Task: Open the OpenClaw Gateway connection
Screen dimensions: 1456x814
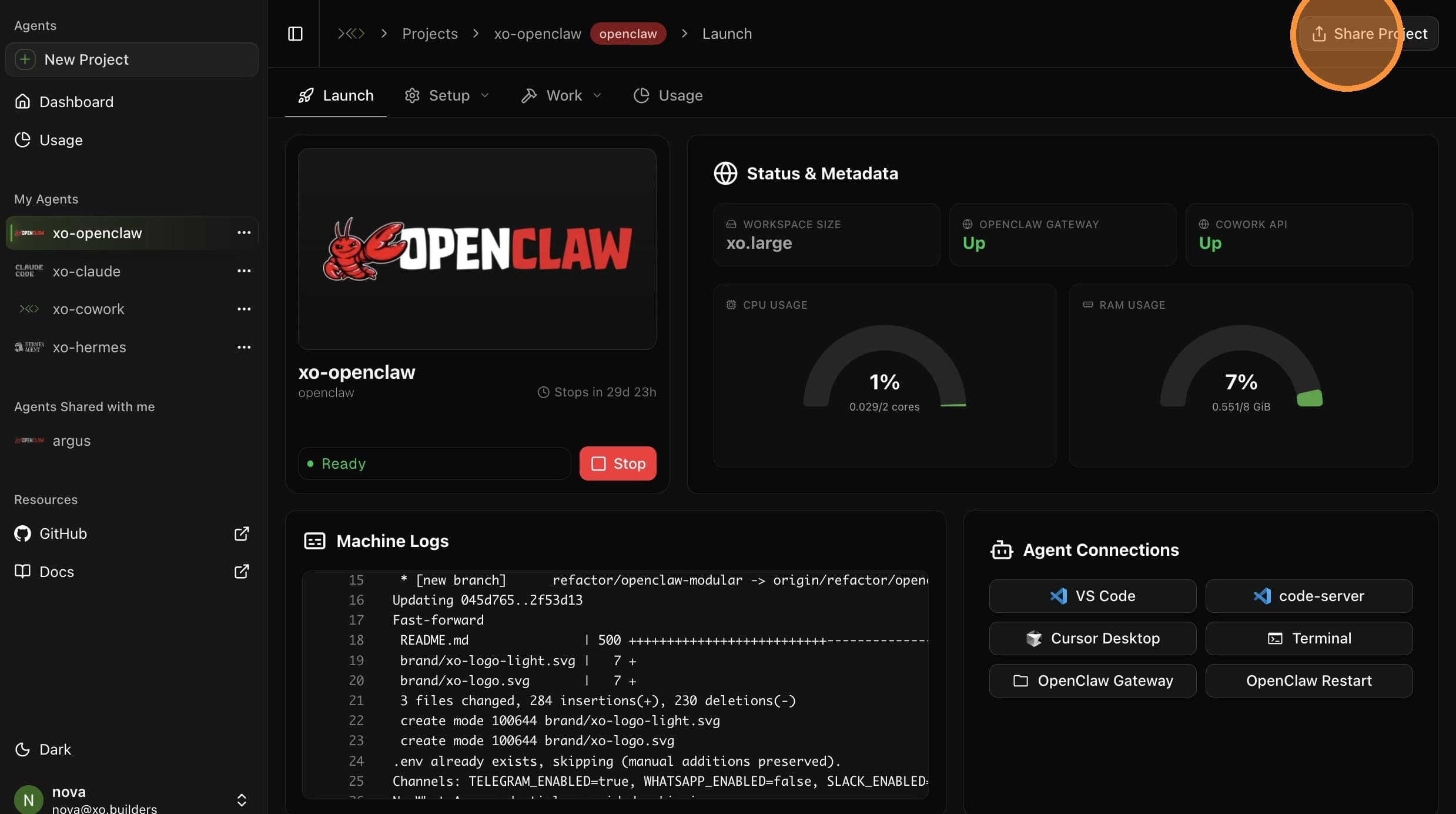Action: 1092,680
